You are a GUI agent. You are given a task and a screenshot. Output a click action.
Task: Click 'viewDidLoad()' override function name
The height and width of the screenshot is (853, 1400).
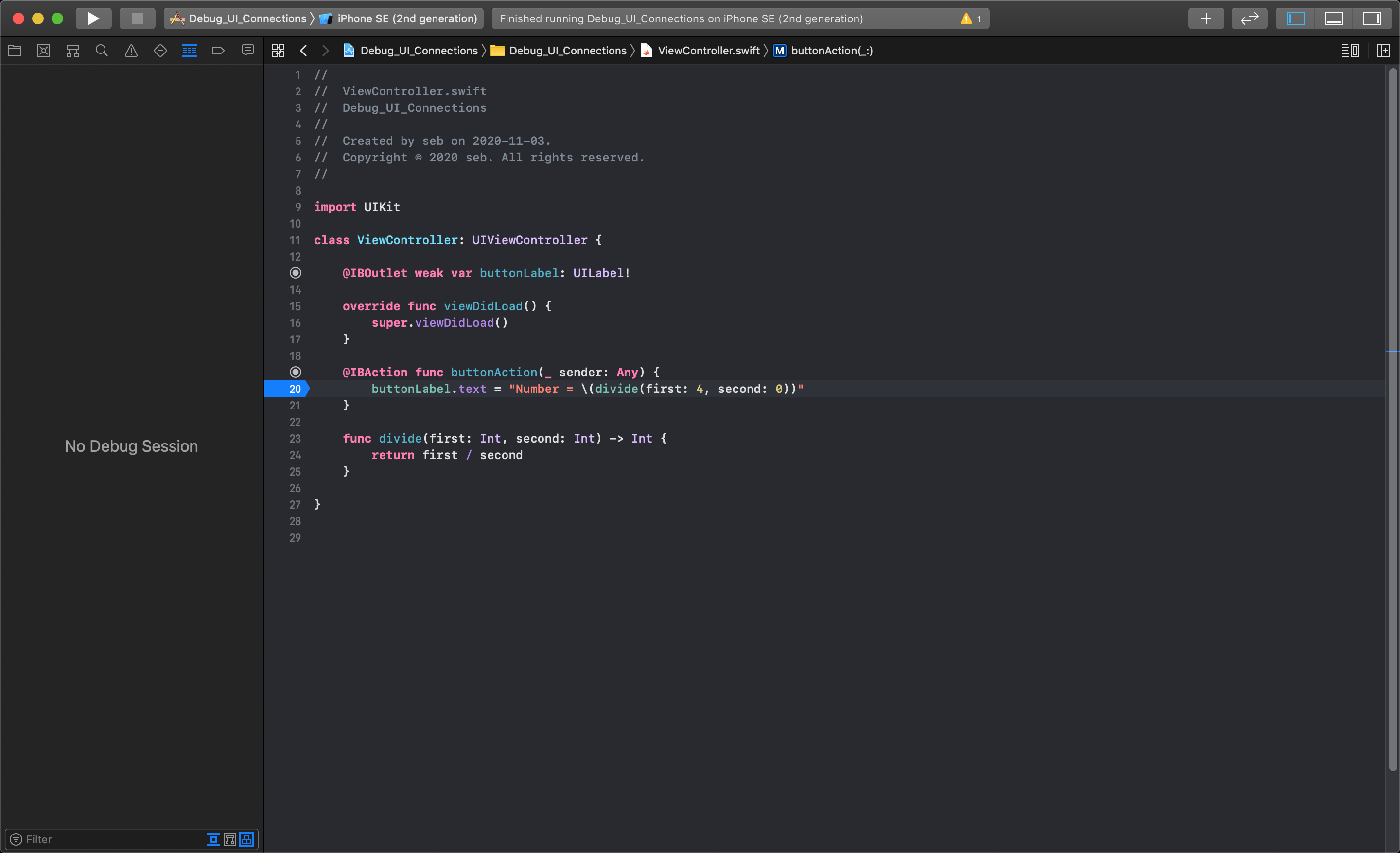tap(483, 306)
